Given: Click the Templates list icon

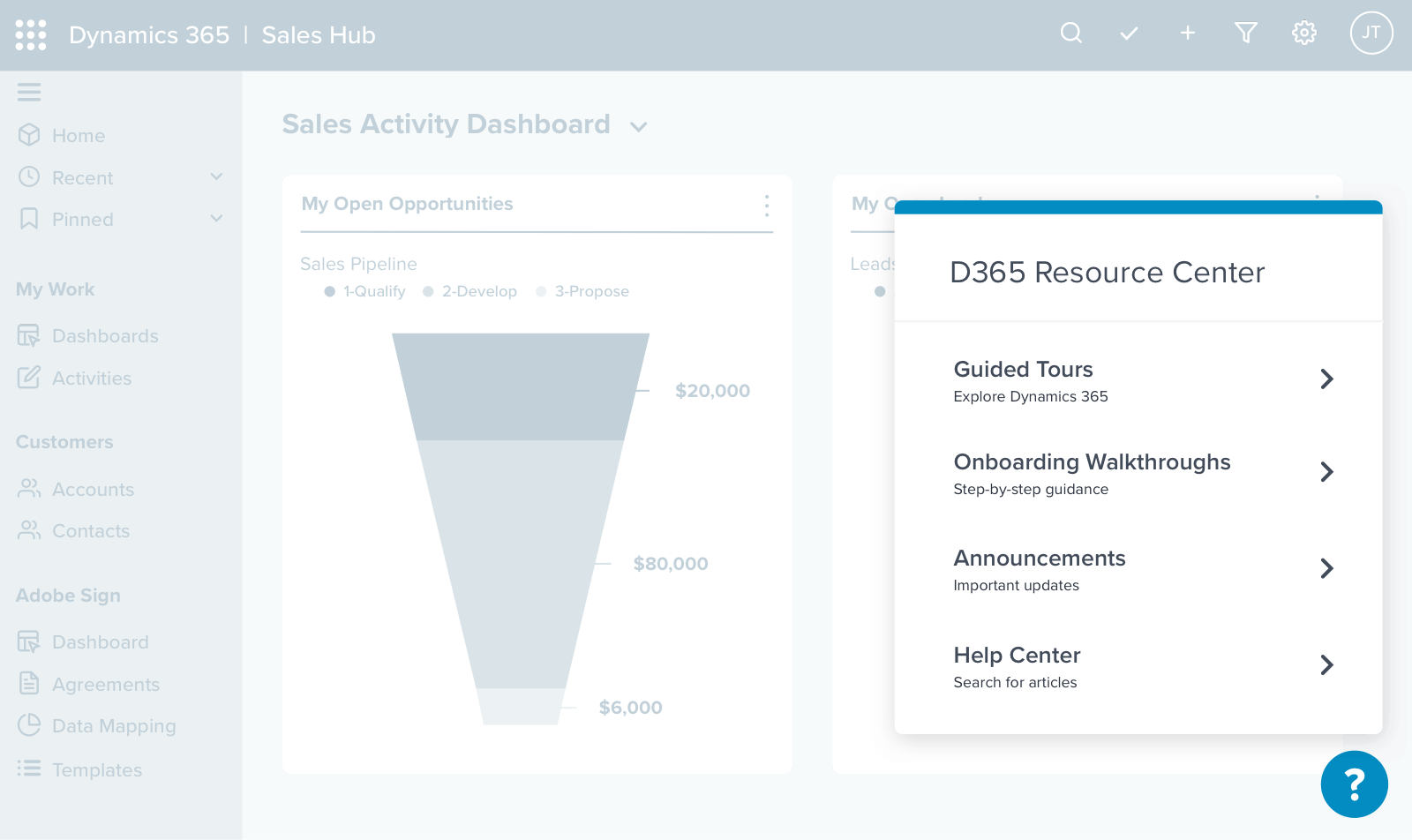Looking at the screenshot, I should coord(29,769).
